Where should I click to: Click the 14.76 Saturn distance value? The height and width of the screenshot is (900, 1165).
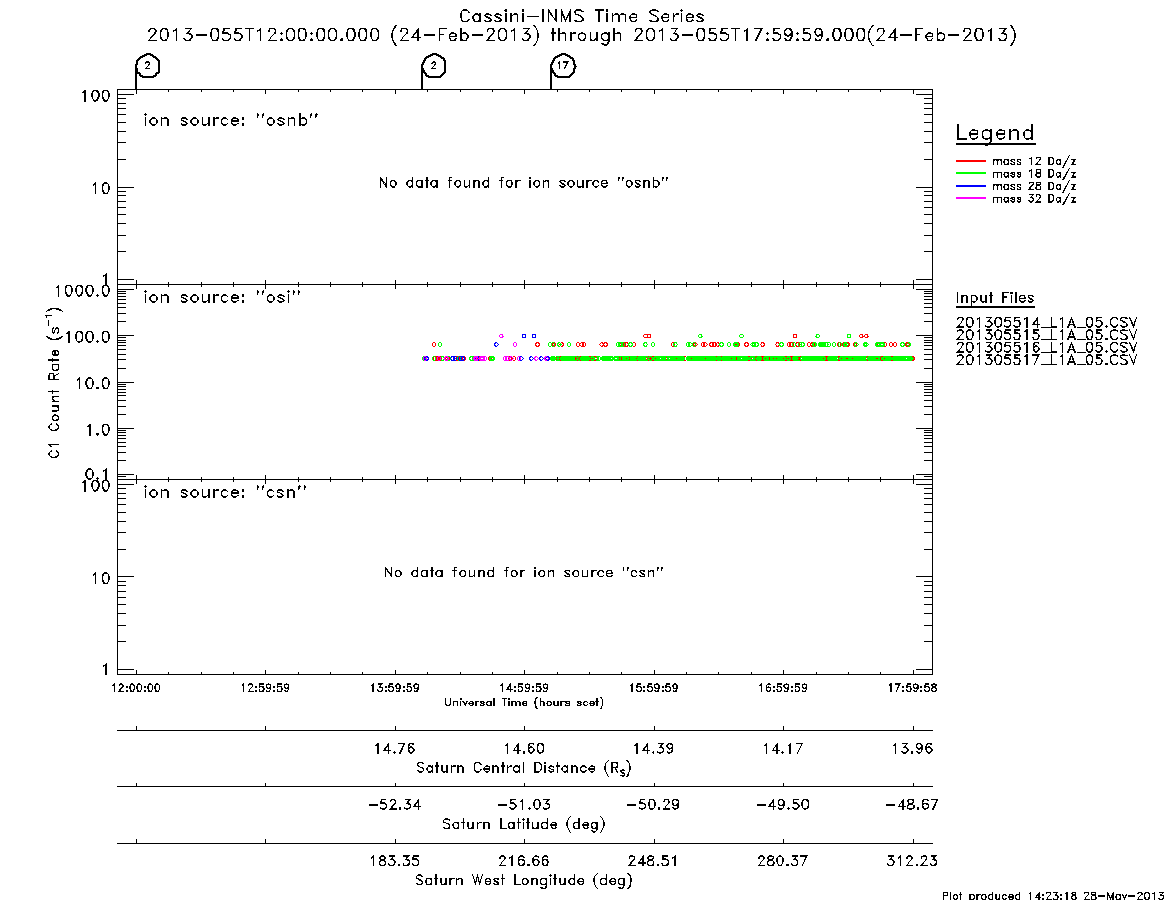pyautogui.click(x=395, y=748)
